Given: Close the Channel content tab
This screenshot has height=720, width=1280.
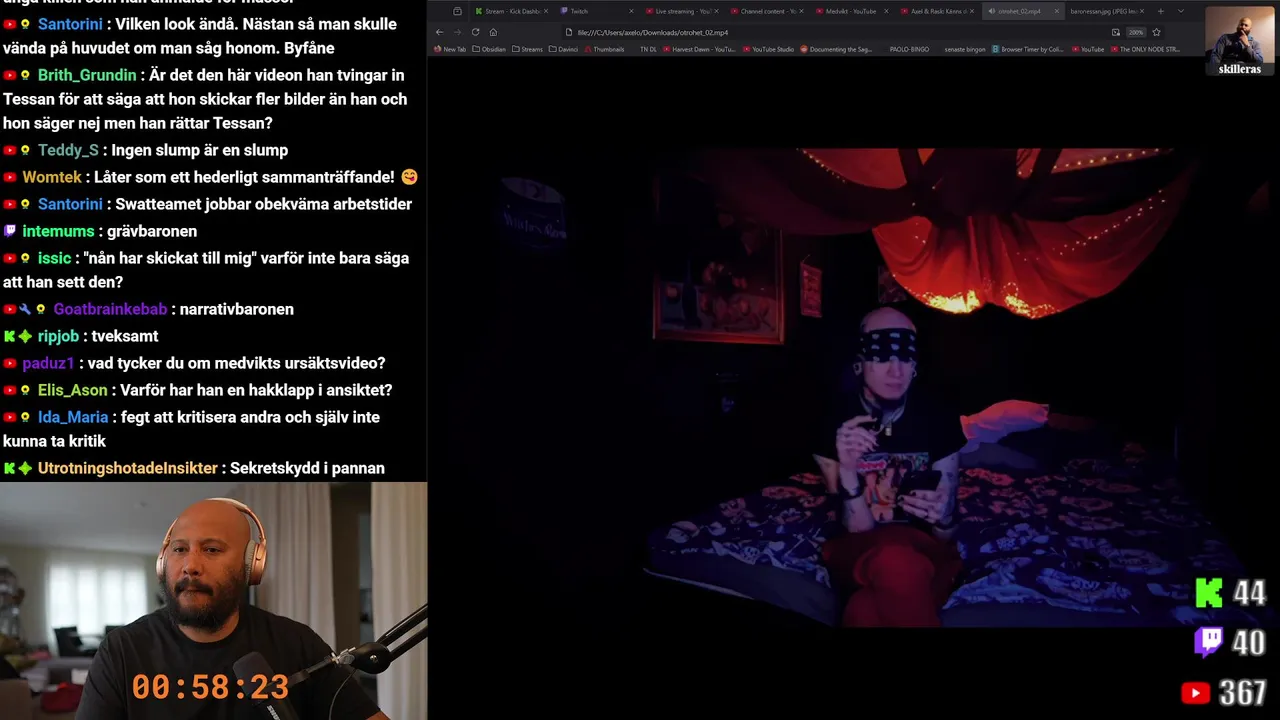Looking at the screenshot, I should pos(801,11).
